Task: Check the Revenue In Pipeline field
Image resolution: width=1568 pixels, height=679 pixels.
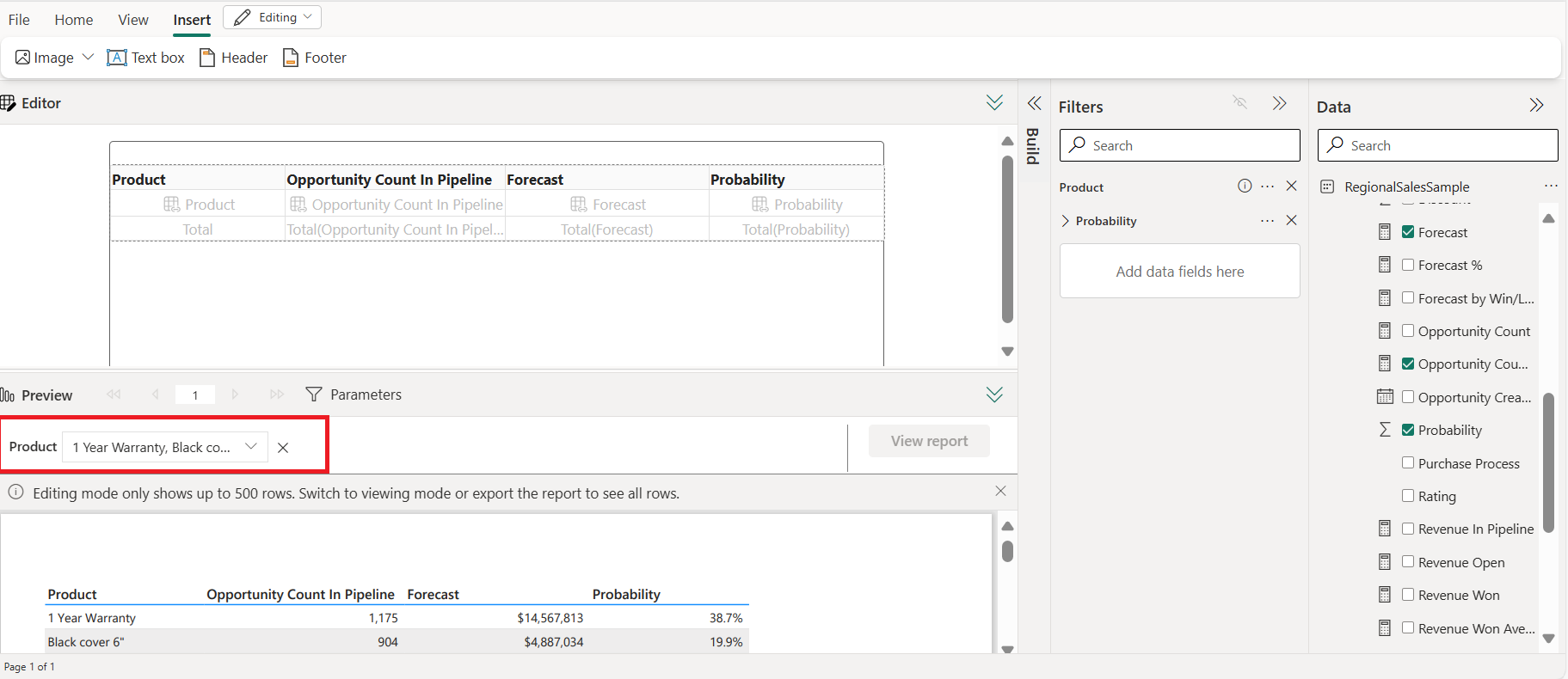Action: click(x=1408, y=529)
